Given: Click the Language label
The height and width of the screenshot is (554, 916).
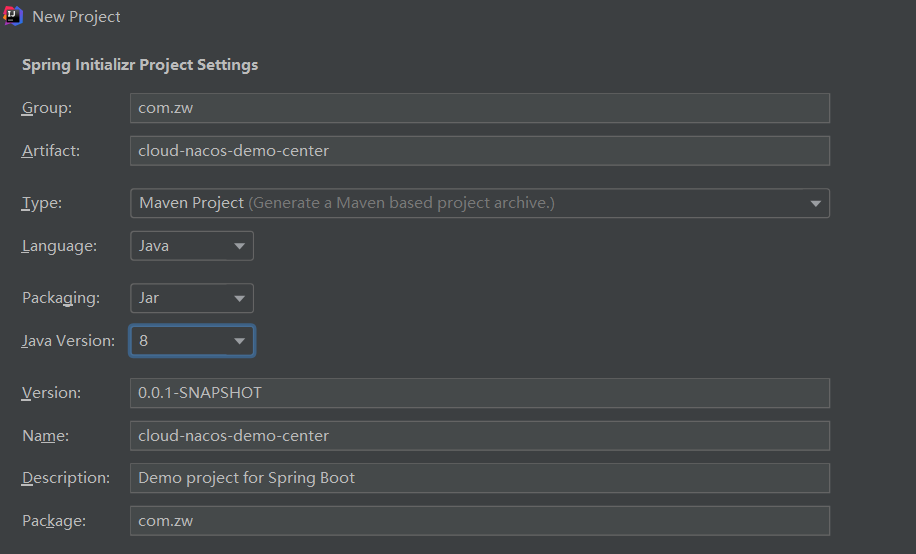Looking at the screenshot, I should (x=59, y=246).
